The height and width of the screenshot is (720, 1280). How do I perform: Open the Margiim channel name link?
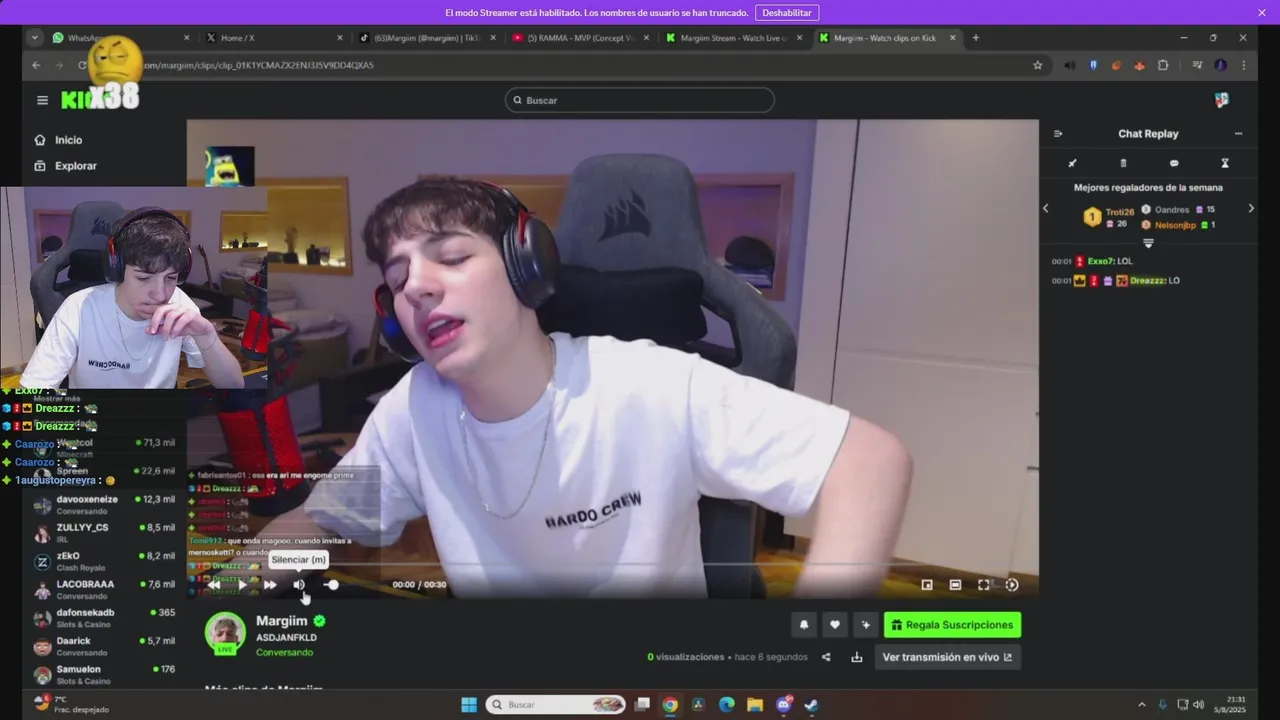pyautogui.click(x=282, y=621)
